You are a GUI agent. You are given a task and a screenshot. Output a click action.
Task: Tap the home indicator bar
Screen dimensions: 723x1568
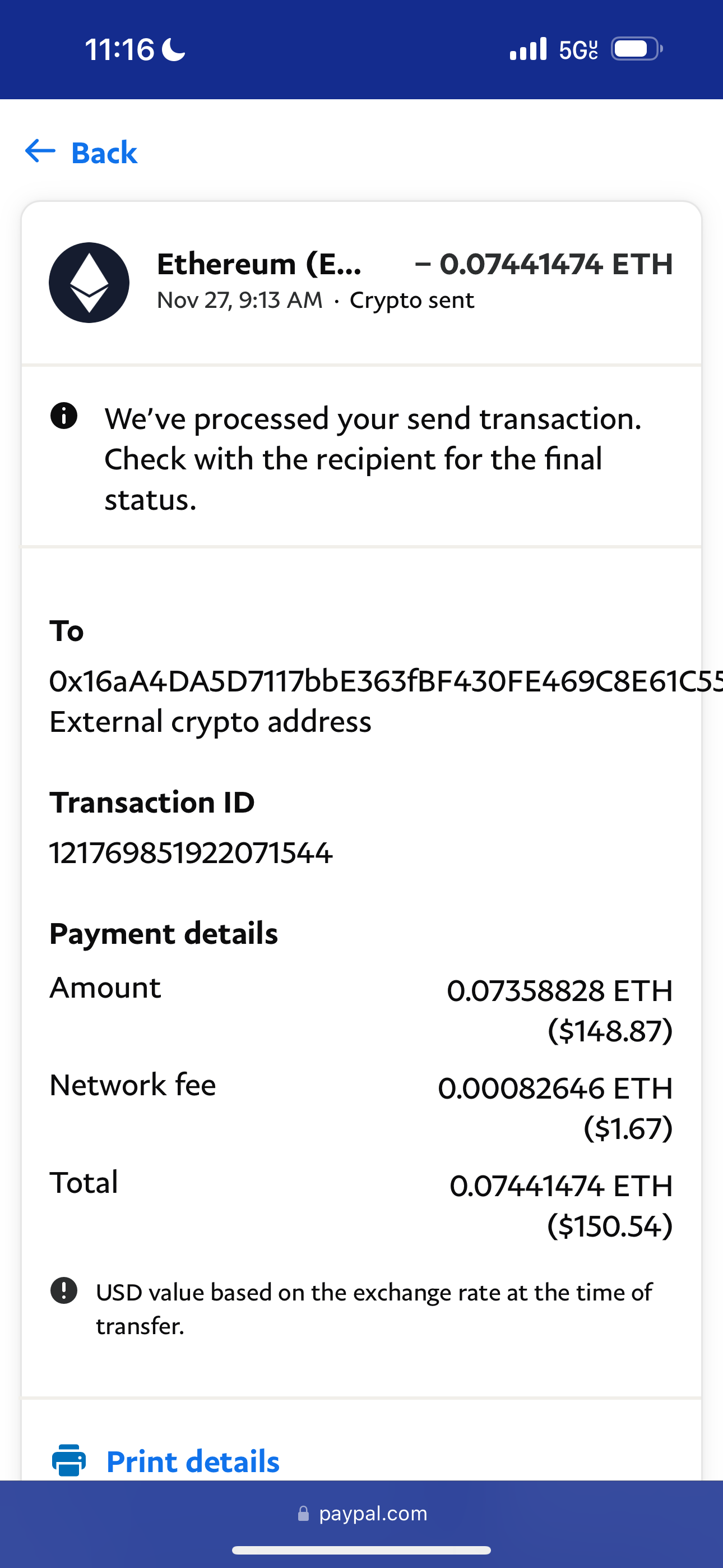point(361,1549)
